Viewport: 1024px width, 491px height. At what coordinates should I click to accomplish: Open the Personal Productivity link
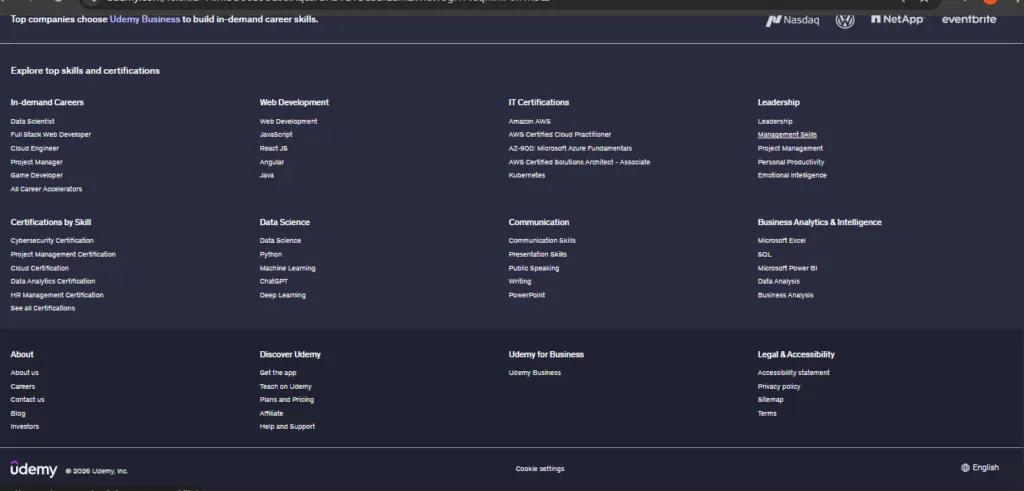(791, 162)
